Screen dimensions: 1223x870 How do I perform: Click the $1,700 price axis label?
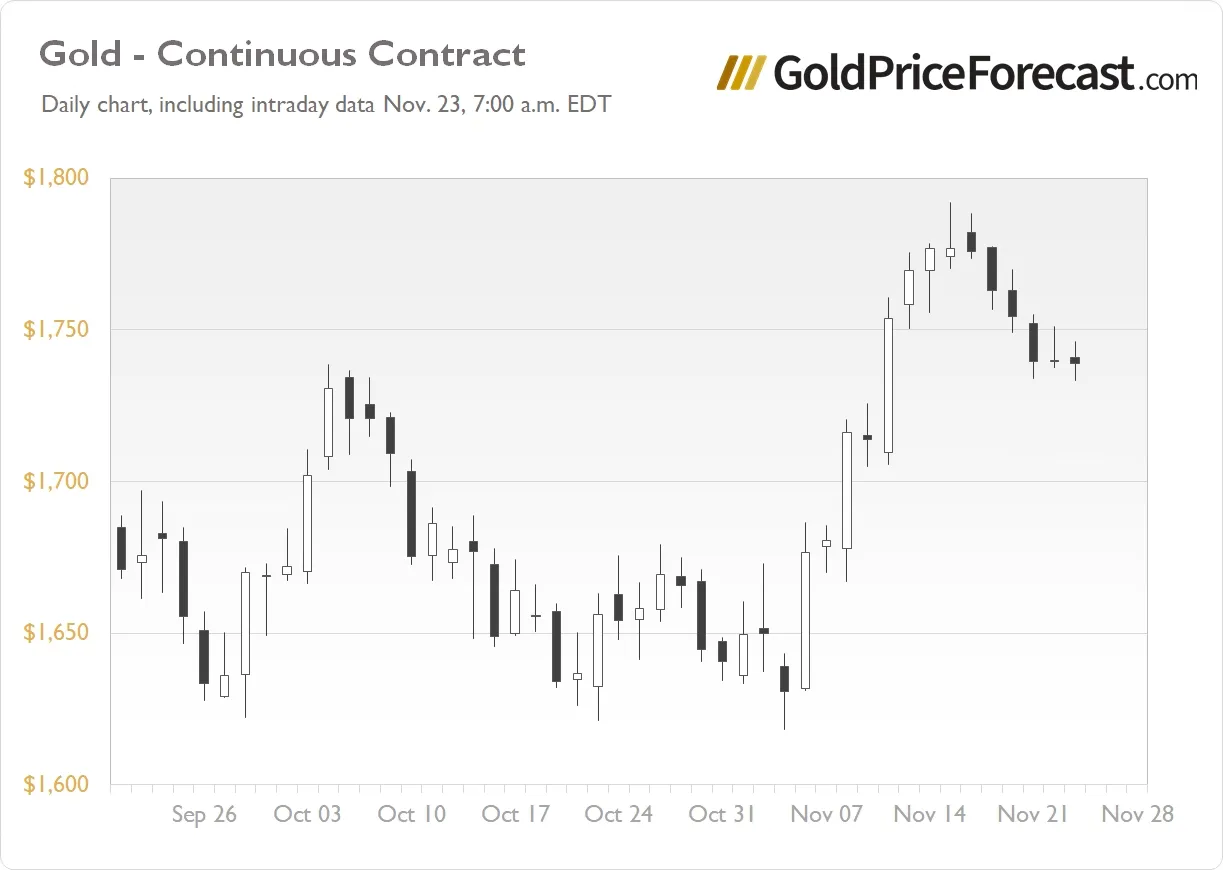56,482
